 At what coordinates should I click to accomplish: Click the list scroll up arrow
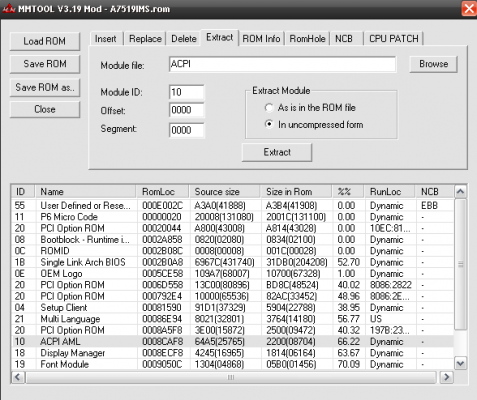[460, 191]
